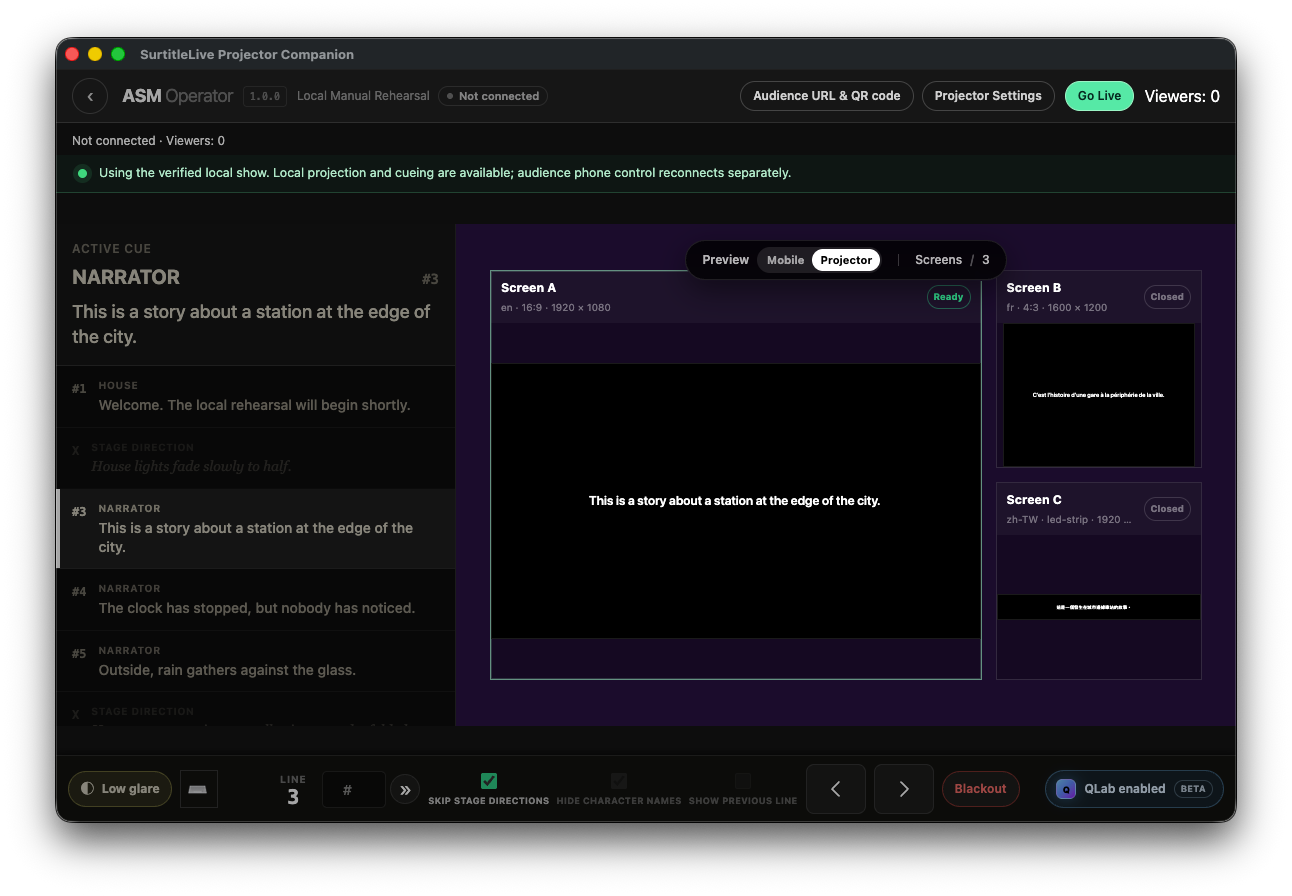
Task: Advance to the next cue line
Action: coord(904,789)
